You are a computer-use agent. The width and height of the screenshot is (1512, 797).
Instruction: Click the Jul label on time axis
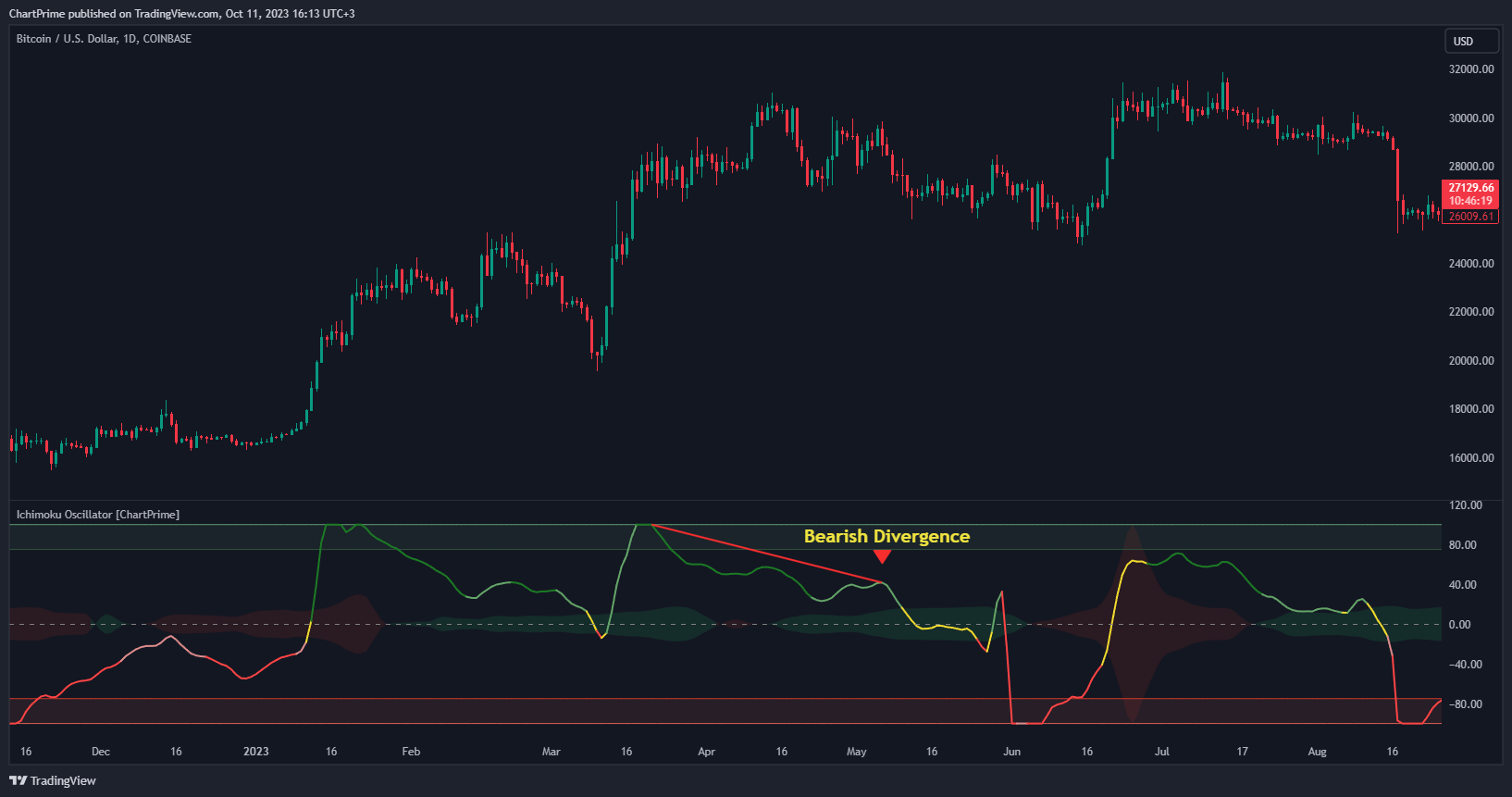[x=1162, y=752]
